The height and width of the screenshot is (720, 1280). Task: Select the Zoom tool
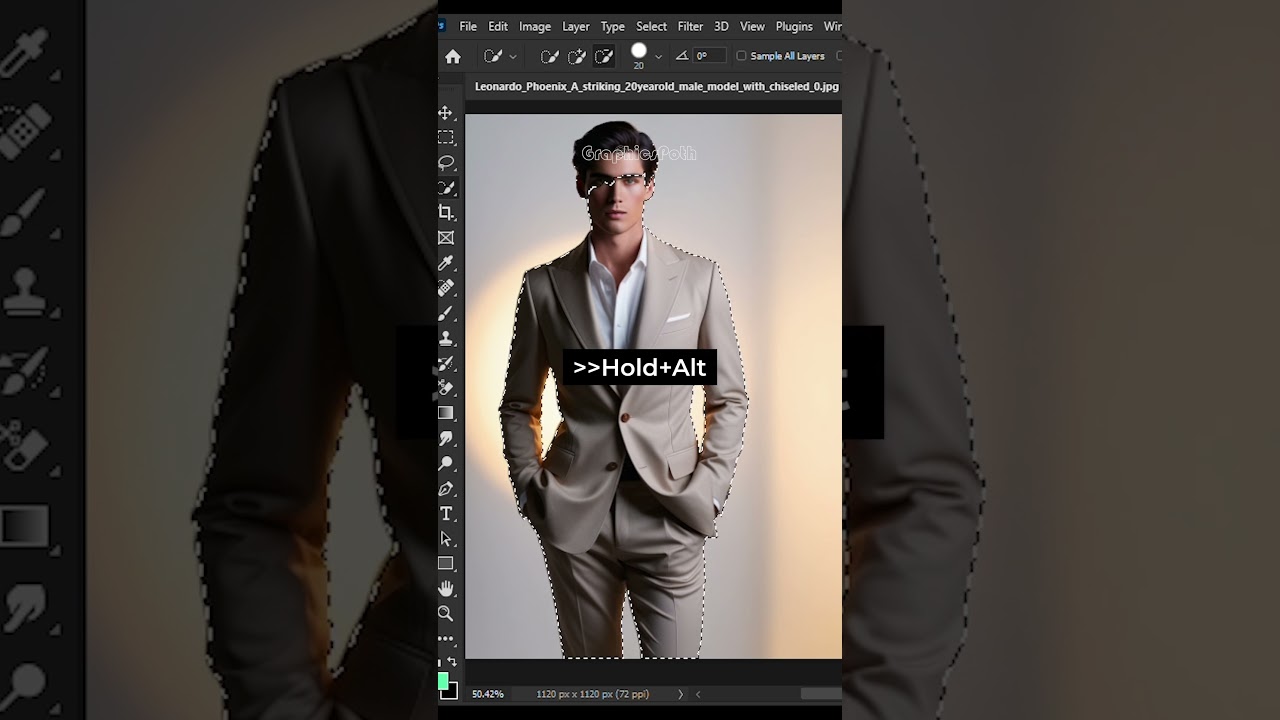click(446, 613)
